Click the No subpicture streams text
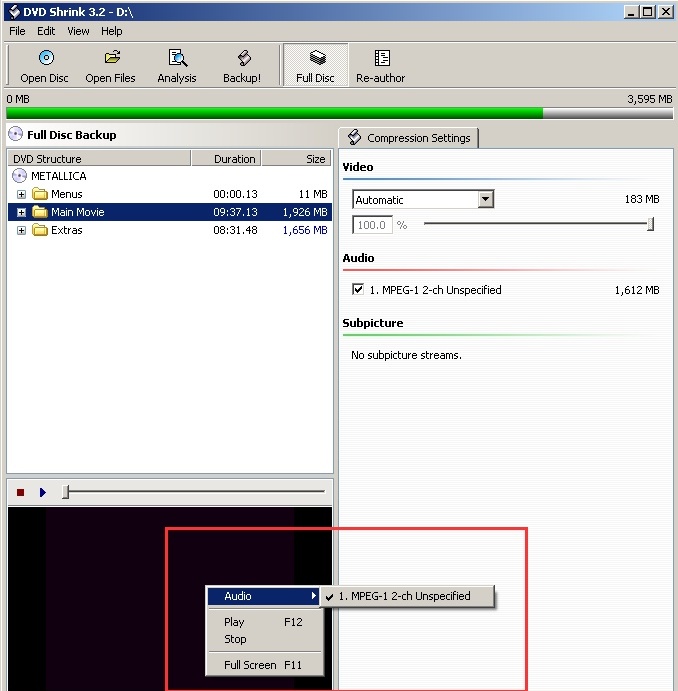 click(x=406, y=355)
